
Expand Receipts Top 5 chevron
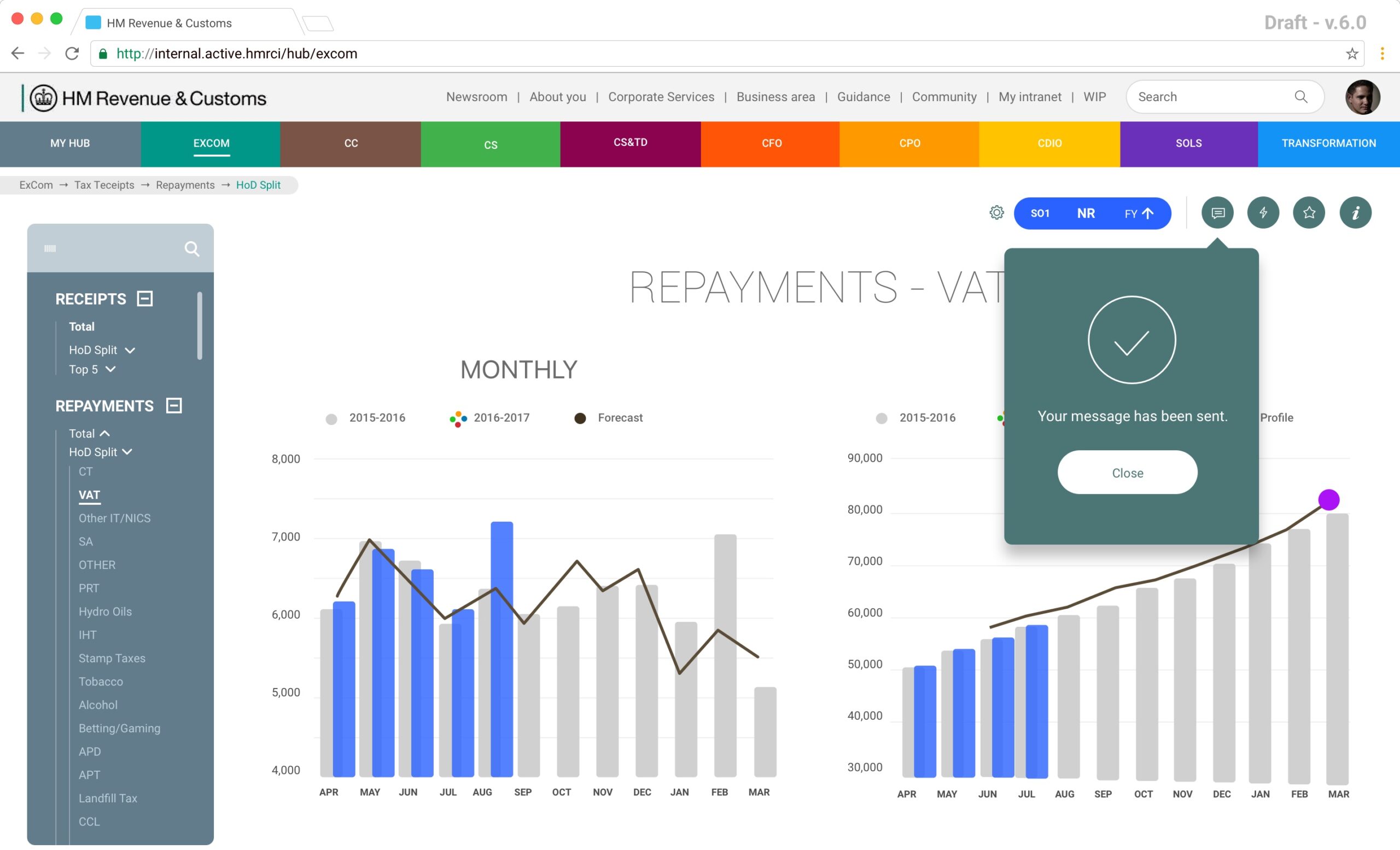(x=111, y=369)
